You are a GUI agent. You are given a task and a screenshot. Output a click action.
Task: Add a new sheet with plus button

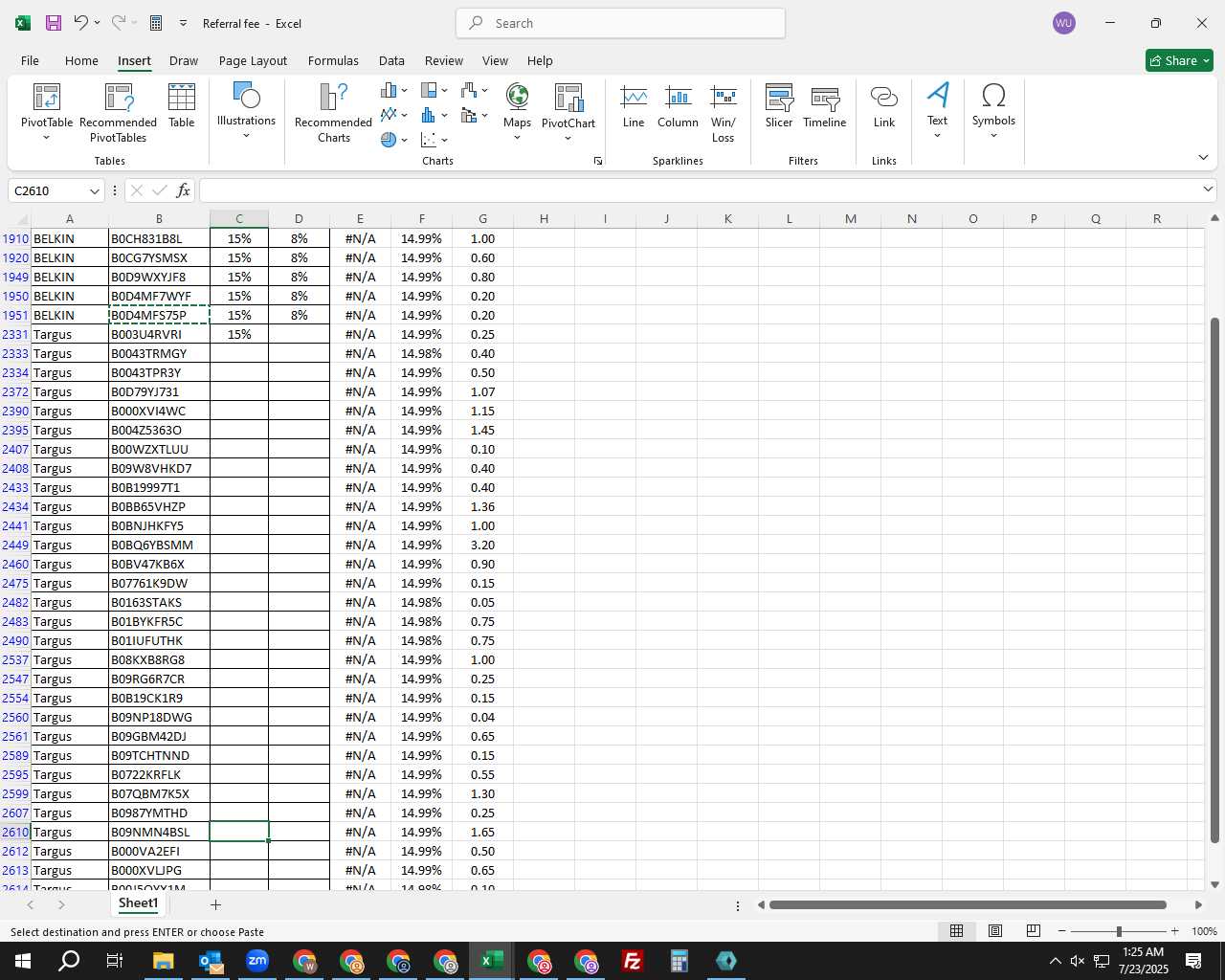coord(215,904)
